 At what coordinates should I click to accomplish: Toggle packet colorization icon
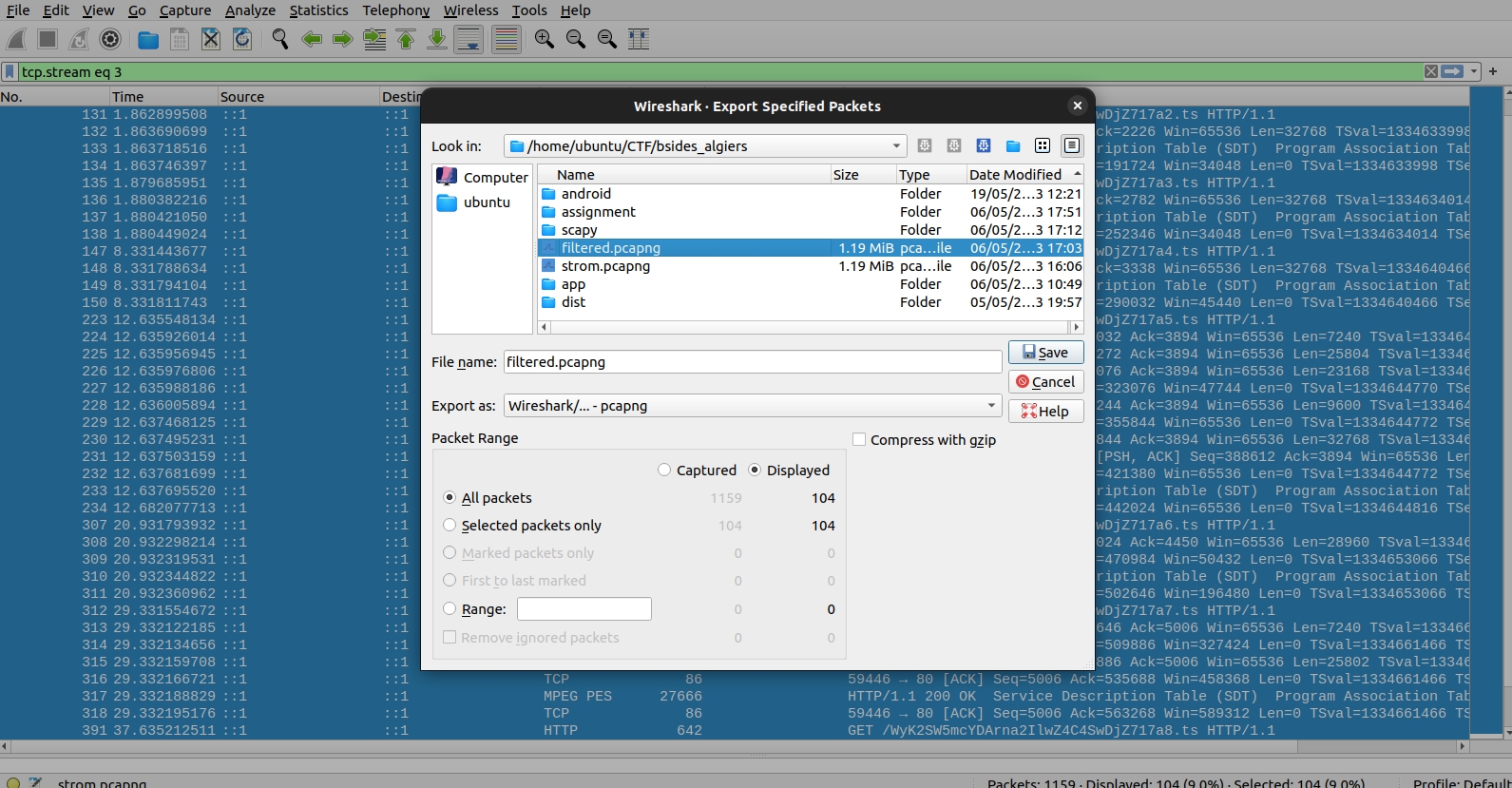[x=507, y=39]
